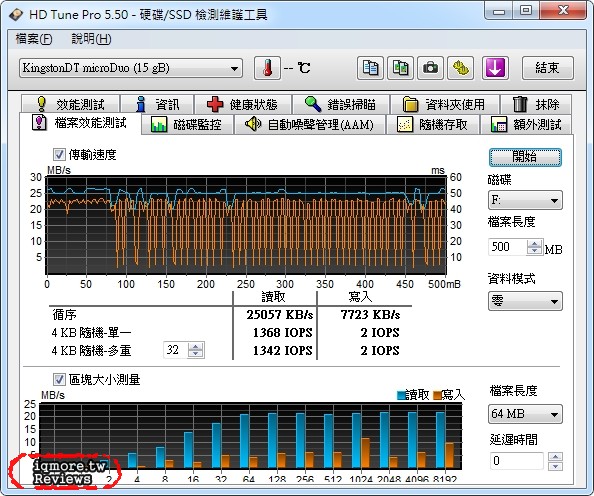Decrease the queue depth 32 spinner
594x496 pixels.
click(x=195, y=354)
